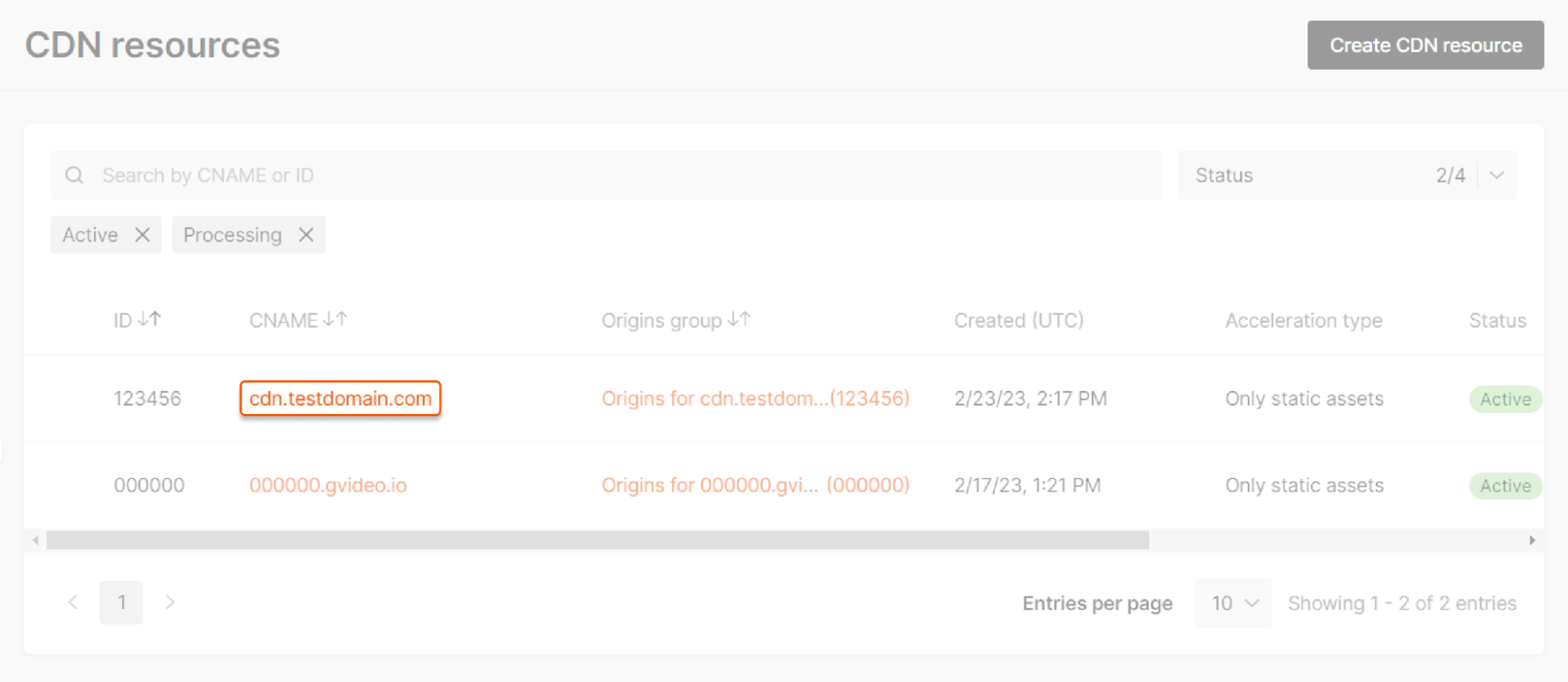Sort by CNAME column arrows

(335, 319)
